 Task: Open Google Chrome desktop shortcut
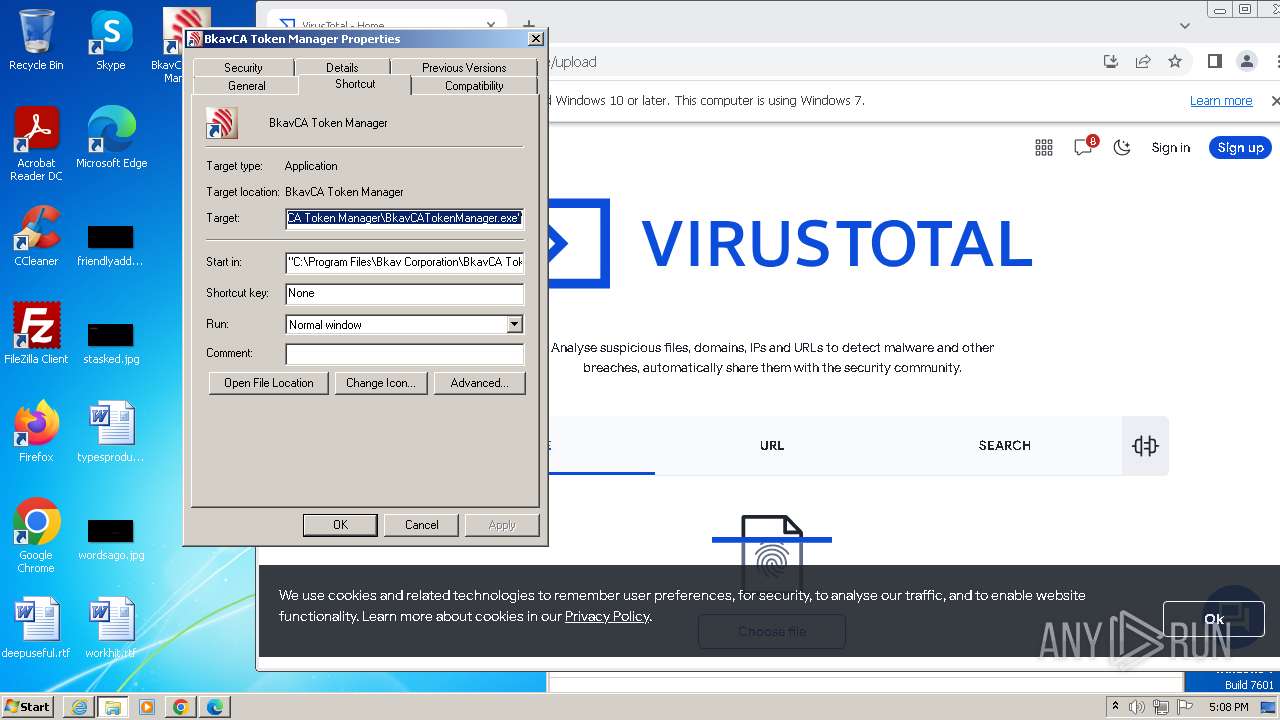[x=36, y=535]
